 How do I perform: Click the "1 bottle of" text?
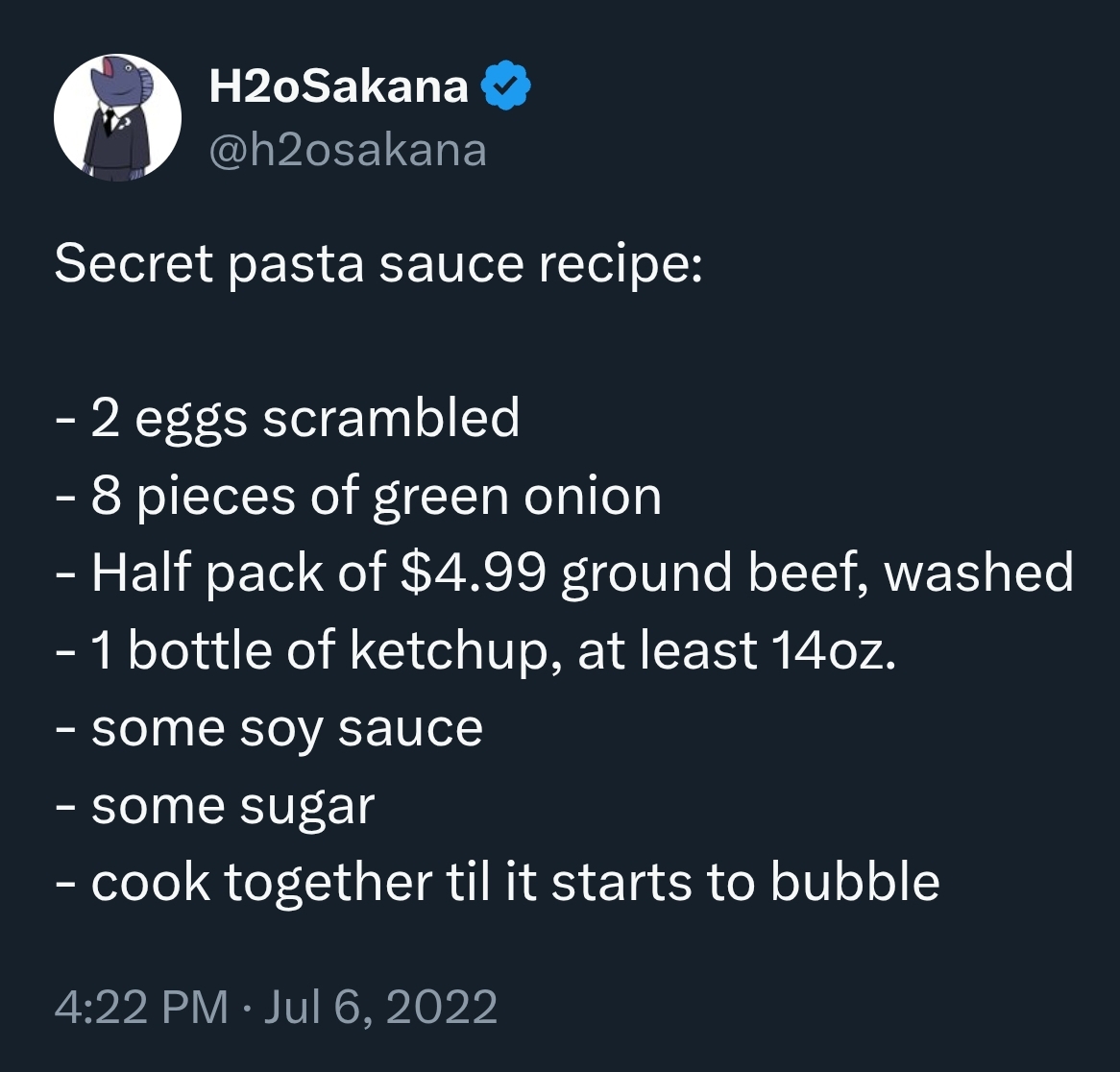click(212, 651)
